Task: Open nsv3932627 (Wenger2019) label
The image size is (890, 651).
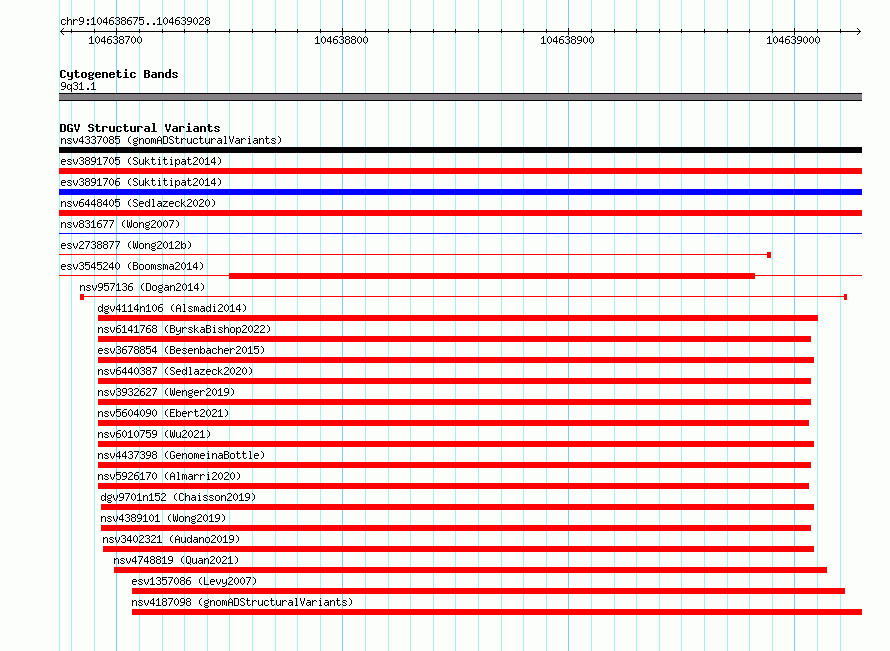Action: pos(166,392)
